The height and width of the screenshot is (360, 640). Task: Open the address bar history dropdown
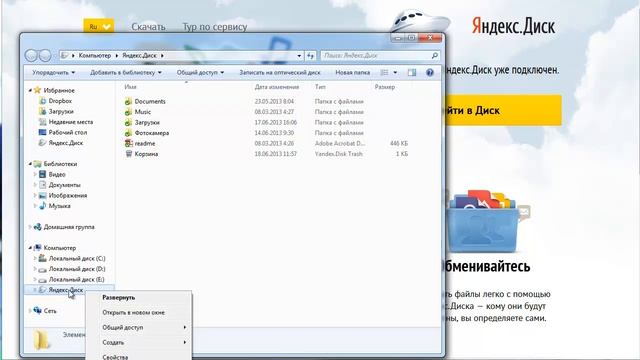point(300,56)
